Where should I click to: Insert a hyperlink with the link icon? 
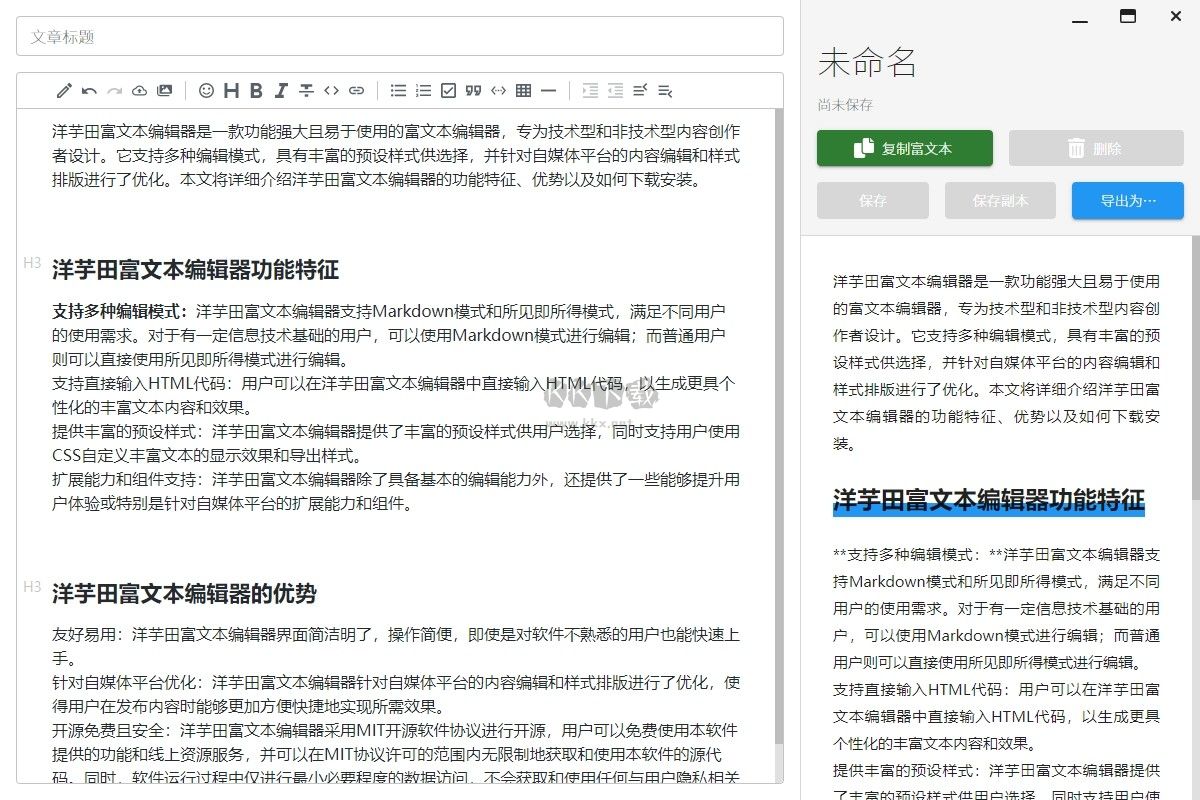[x=356, y=91]
